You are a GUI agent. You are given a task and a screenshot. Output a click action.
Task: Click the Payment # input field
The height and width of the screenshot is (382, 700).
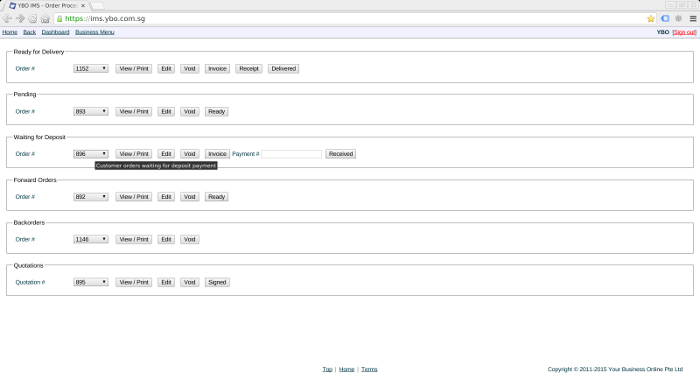(x=292, y=154)
